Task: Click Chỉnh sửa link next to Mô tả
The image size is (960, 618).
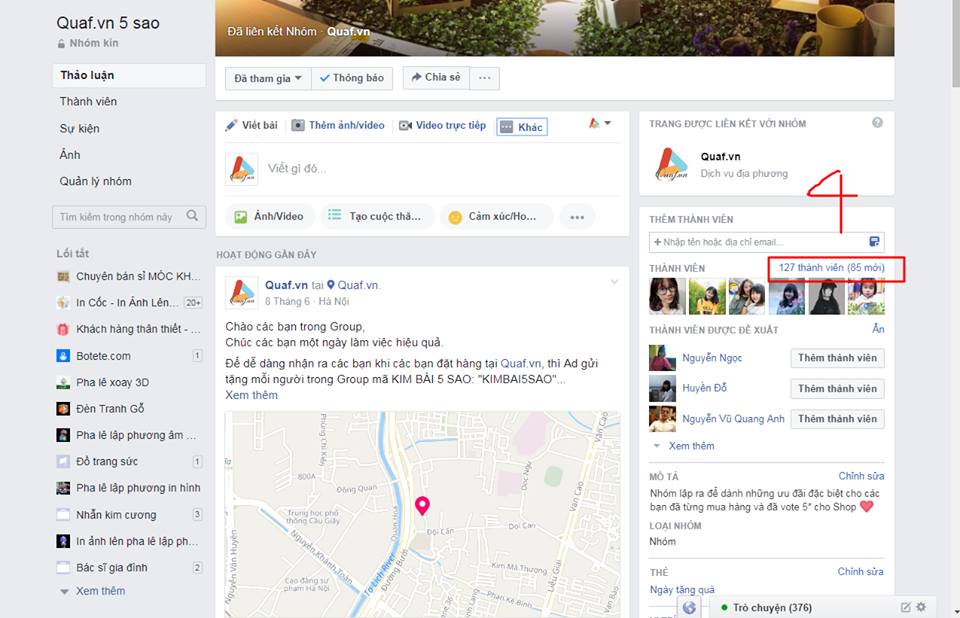Action: point(860,476)
